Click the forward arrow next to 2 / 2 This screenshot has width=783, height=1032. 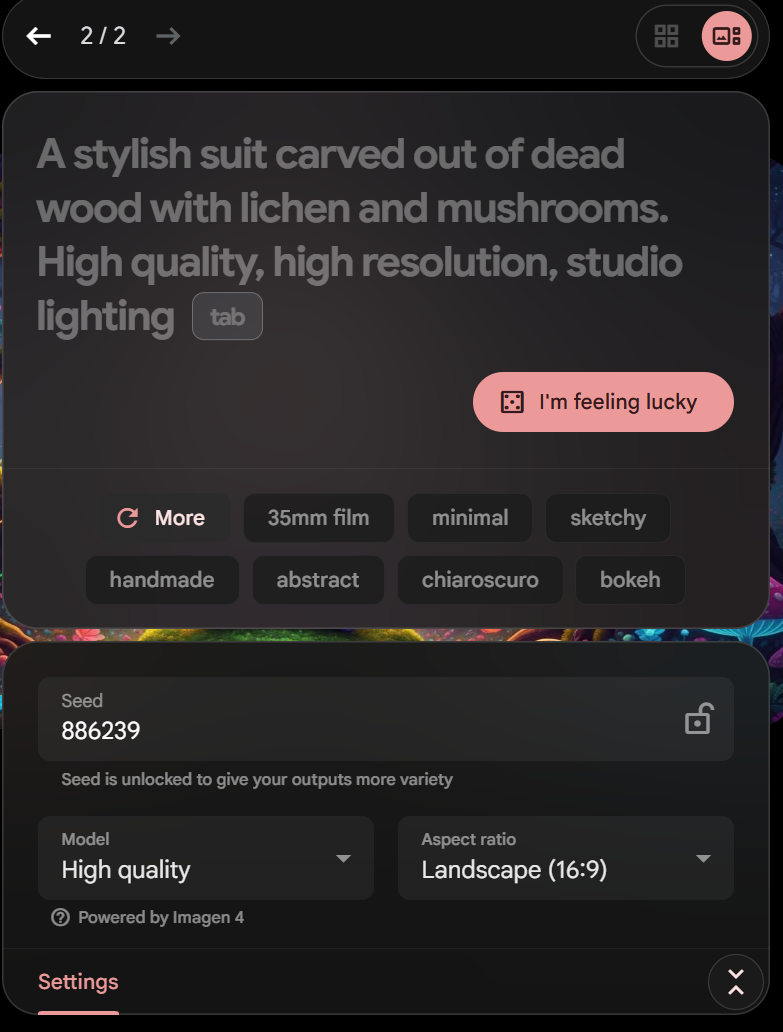(168, 36)
